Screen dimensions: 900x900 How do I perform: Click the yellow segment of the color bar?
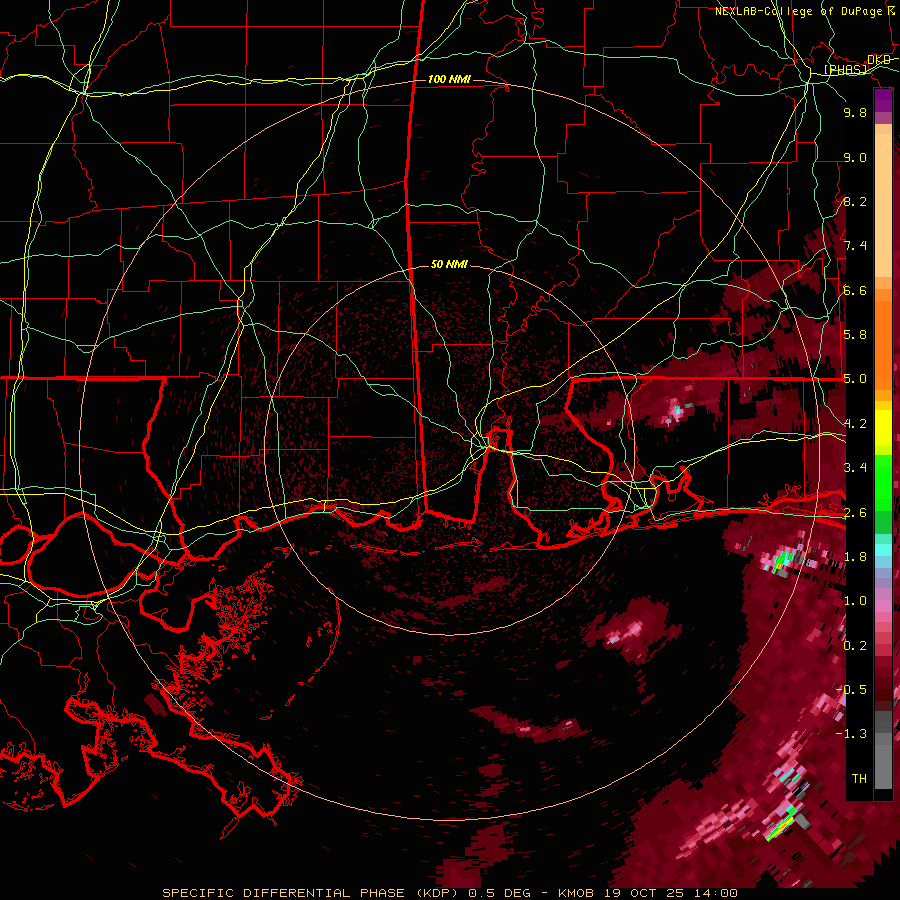point(883,428)
